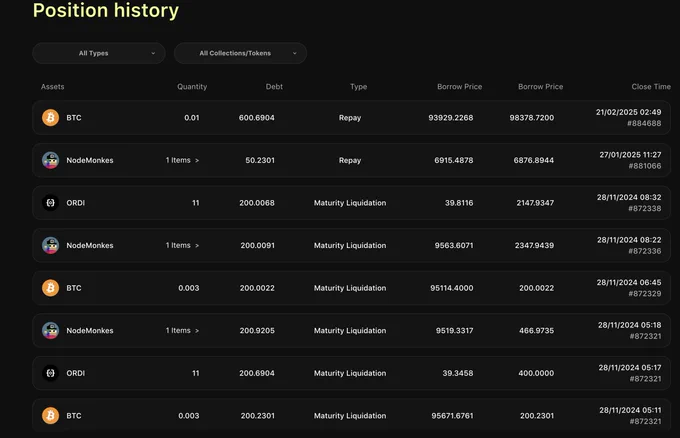
Task: Select order number #881066
Action: (x=645, y=166)
